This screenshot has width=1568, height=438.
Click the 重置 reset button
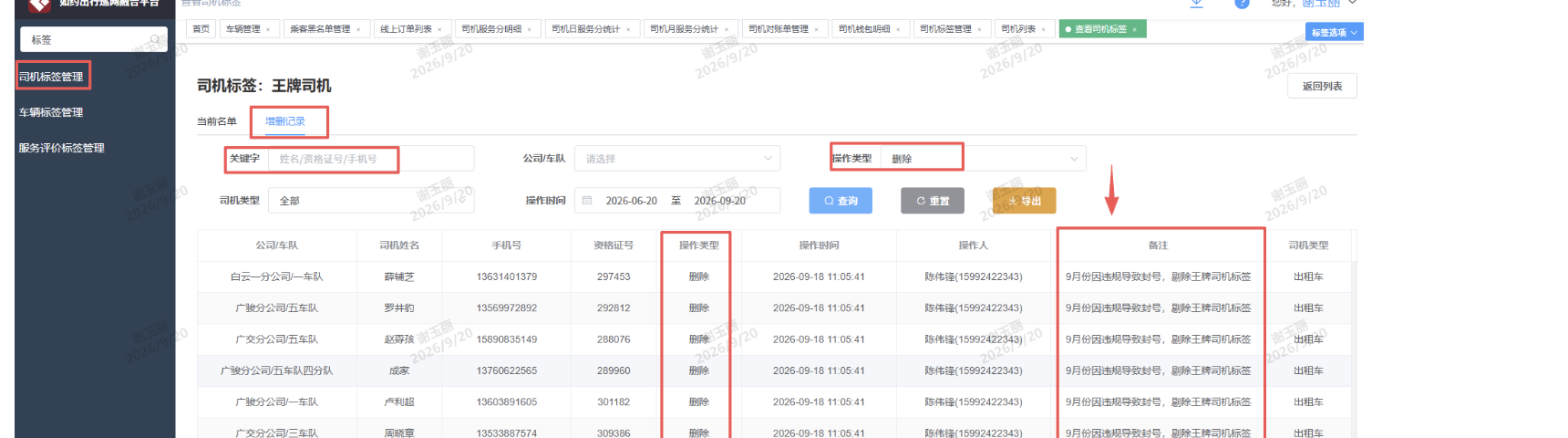tap(933, 201)
